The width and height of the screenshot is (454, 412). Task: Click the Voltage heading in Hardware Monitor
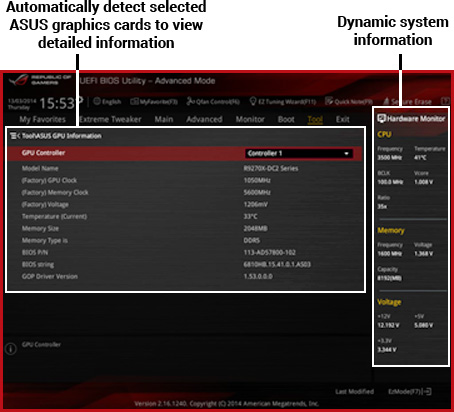click(x=389, y=302)
